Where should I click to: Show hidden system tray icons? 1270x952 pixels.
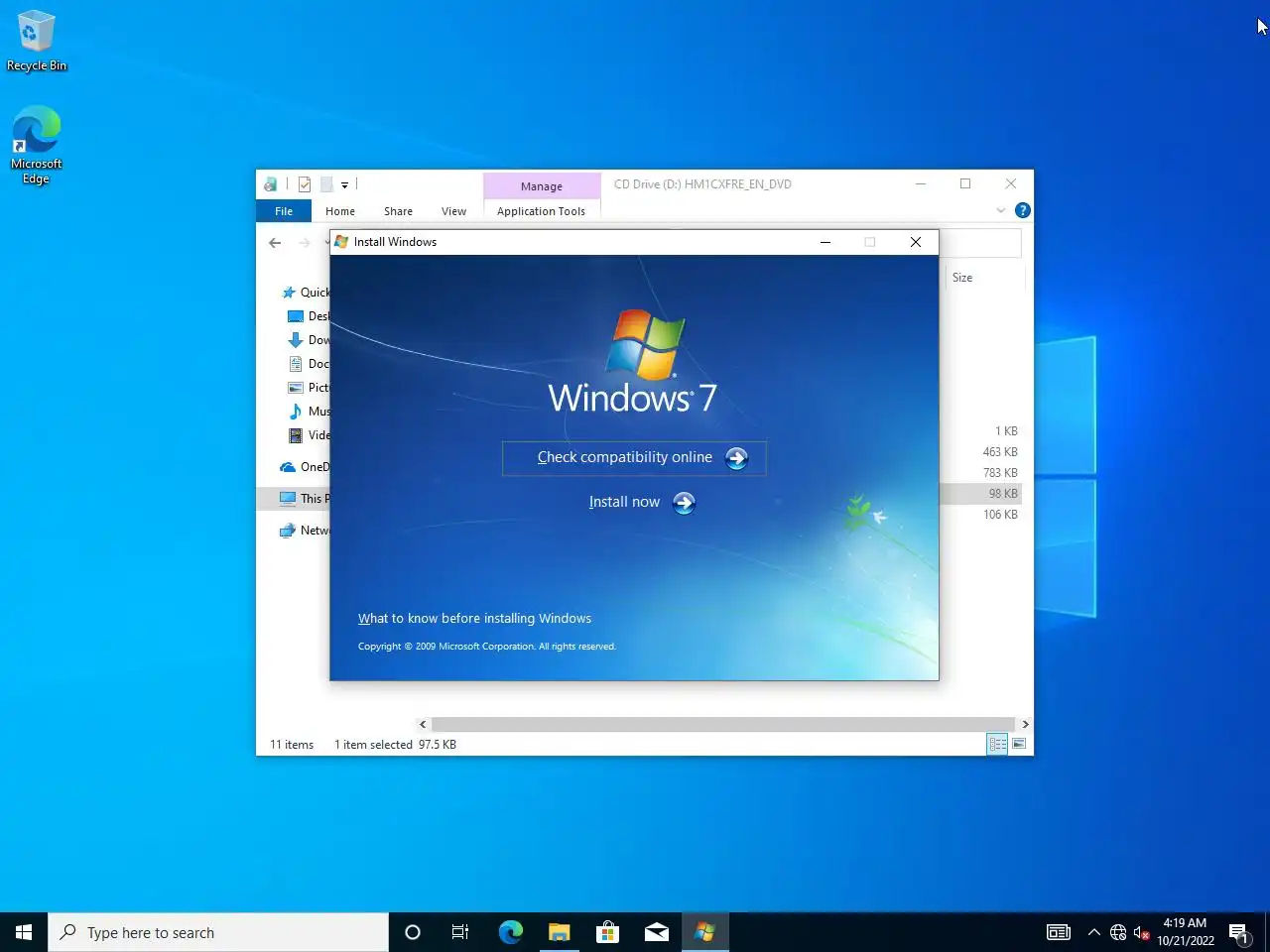tap(1094, 932)
